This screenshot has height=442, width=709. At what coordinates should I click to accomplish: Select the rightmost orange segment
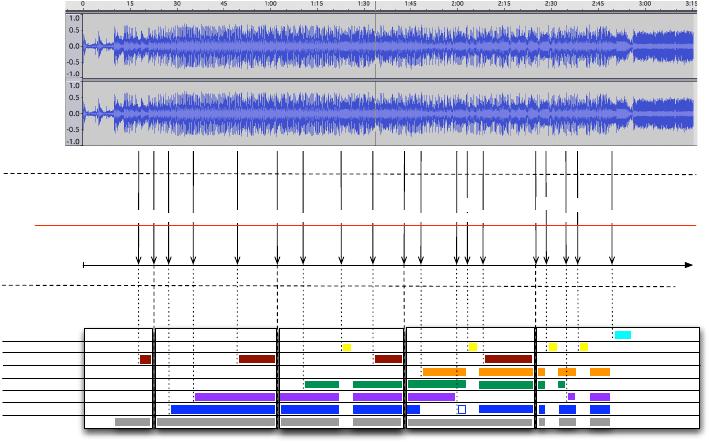(x=599, y=372)
